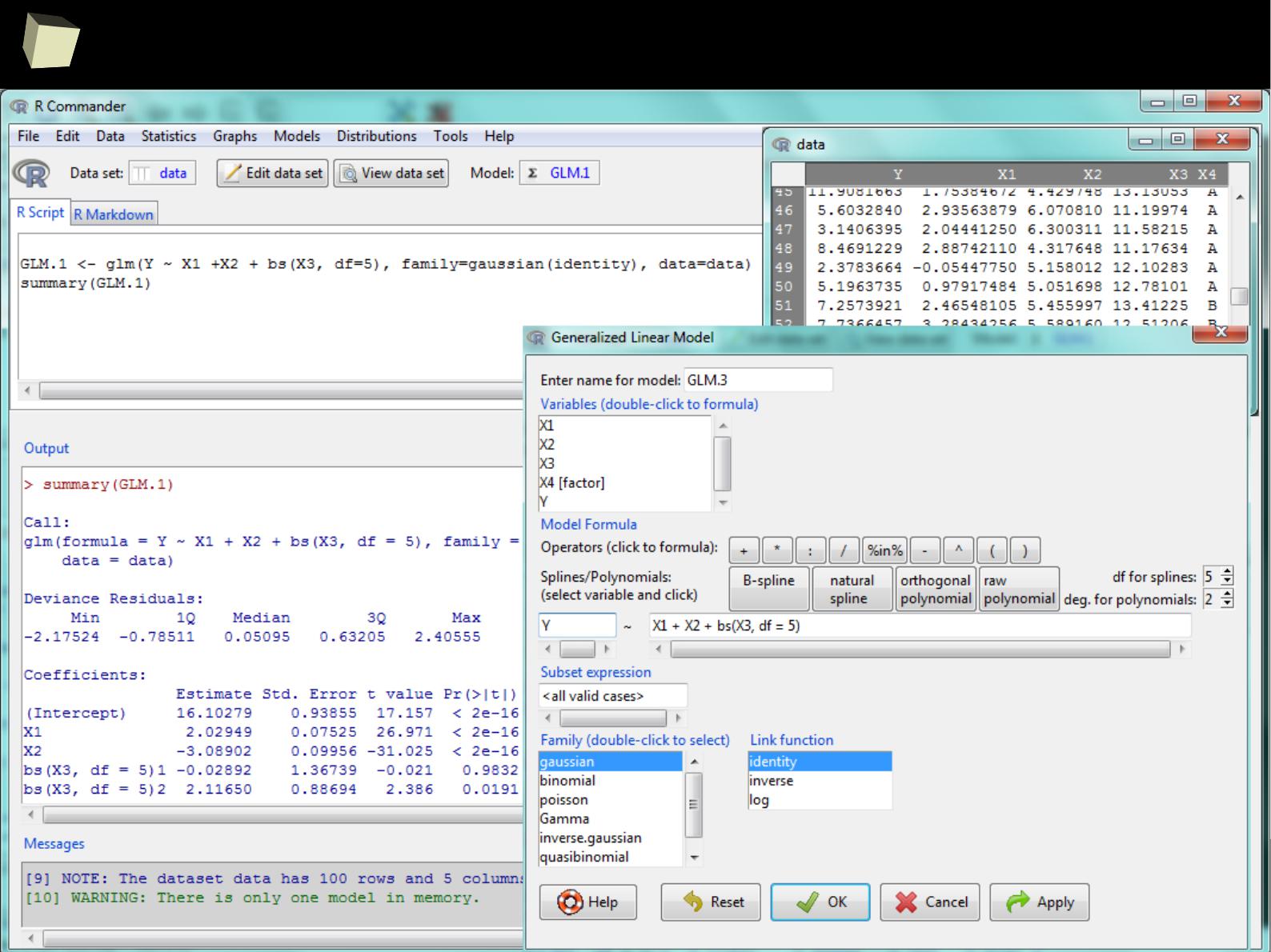This screenshot has height=952, width=1271.
Task: Select X1 in Variables list
Action: 624,426
